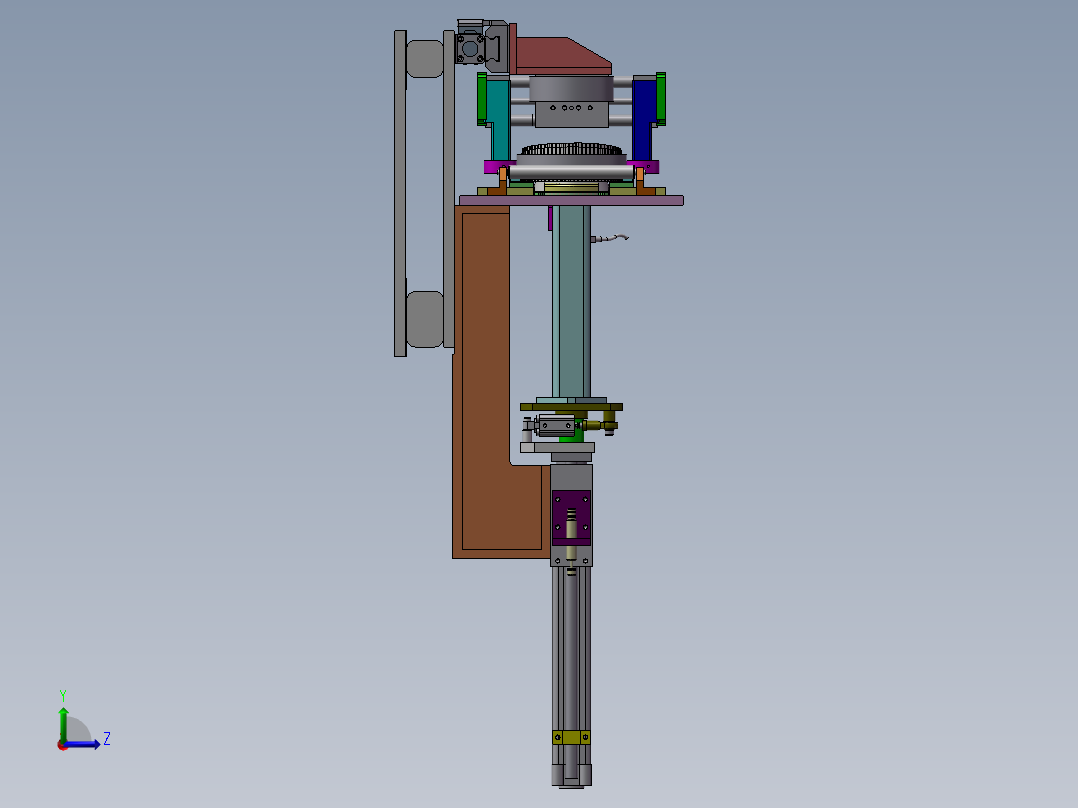The image size is (1078, 808).
Task: Select the right magenta block
Action: 648,167
